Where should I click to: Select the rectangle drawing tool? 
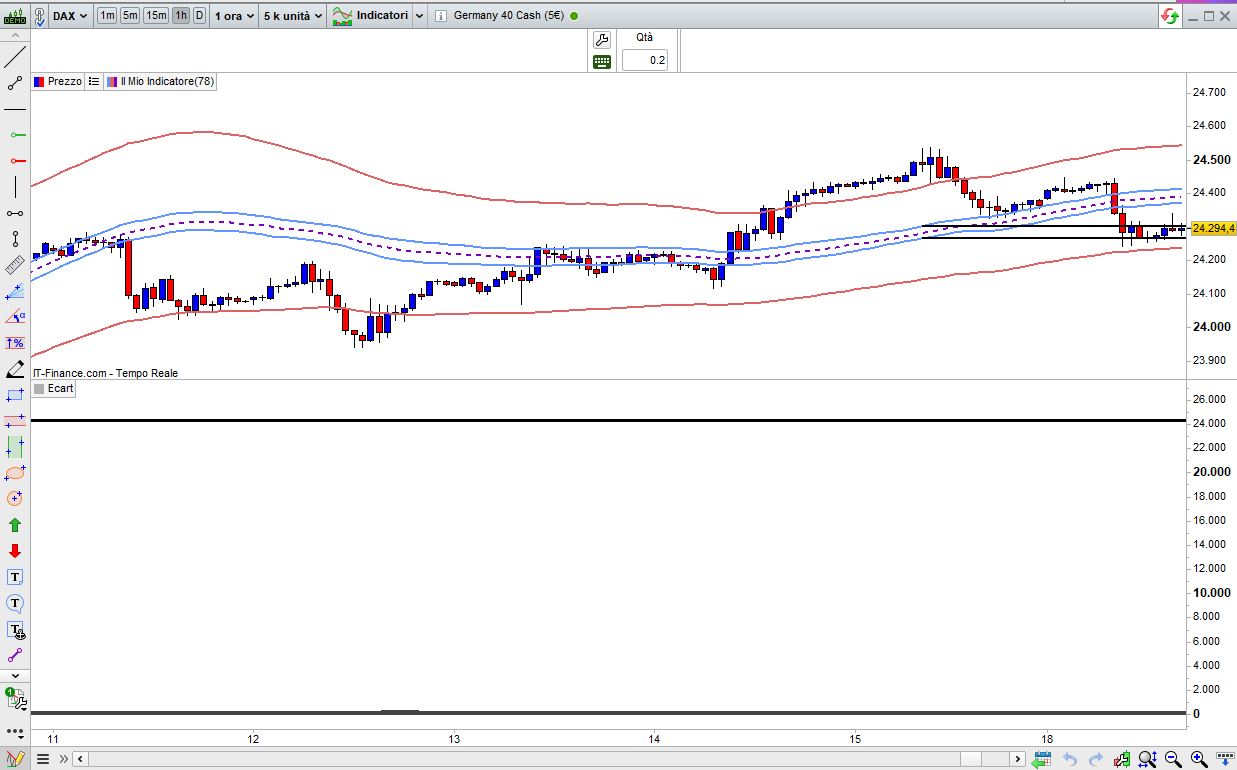point(15,395)
